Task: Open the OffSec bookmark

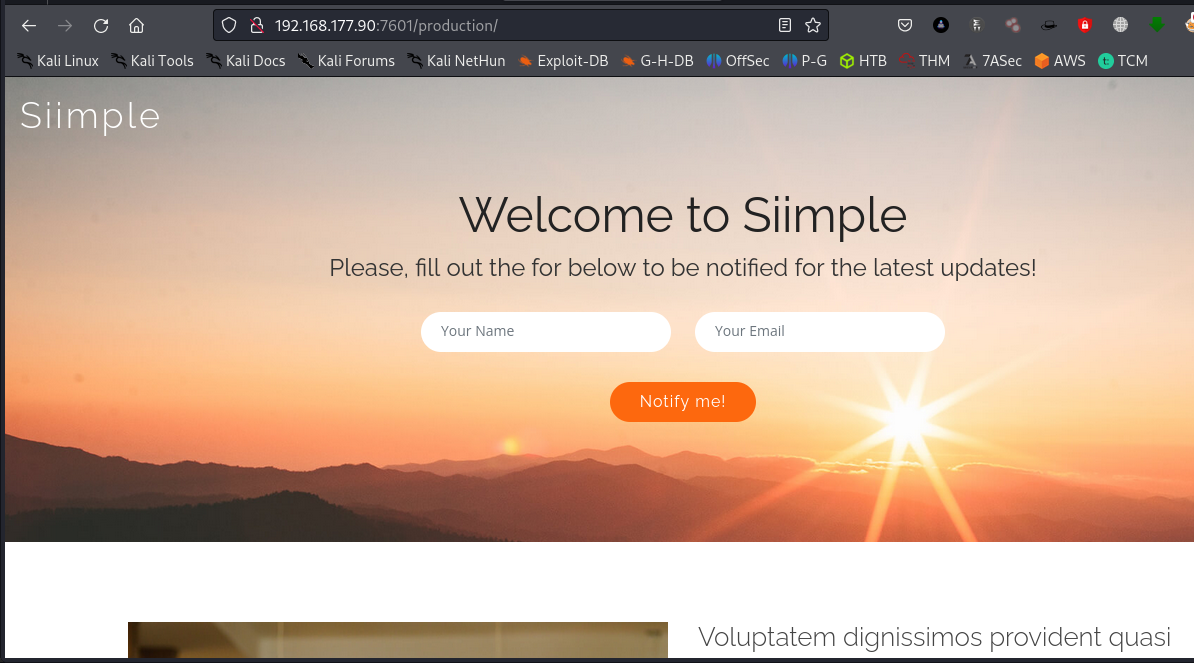Action: click(737, 61)
